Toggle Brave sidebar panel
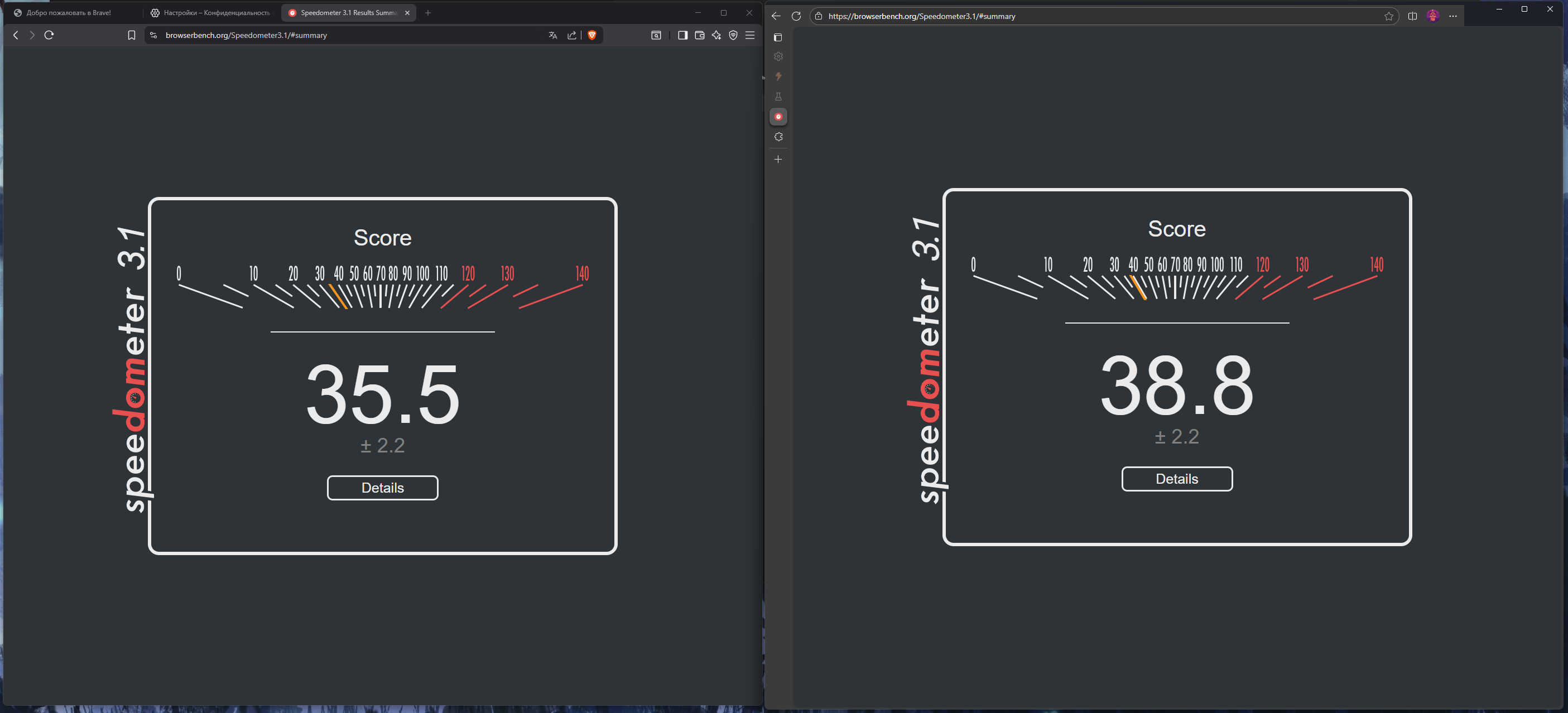1568x713 pixels. point(682,35)
